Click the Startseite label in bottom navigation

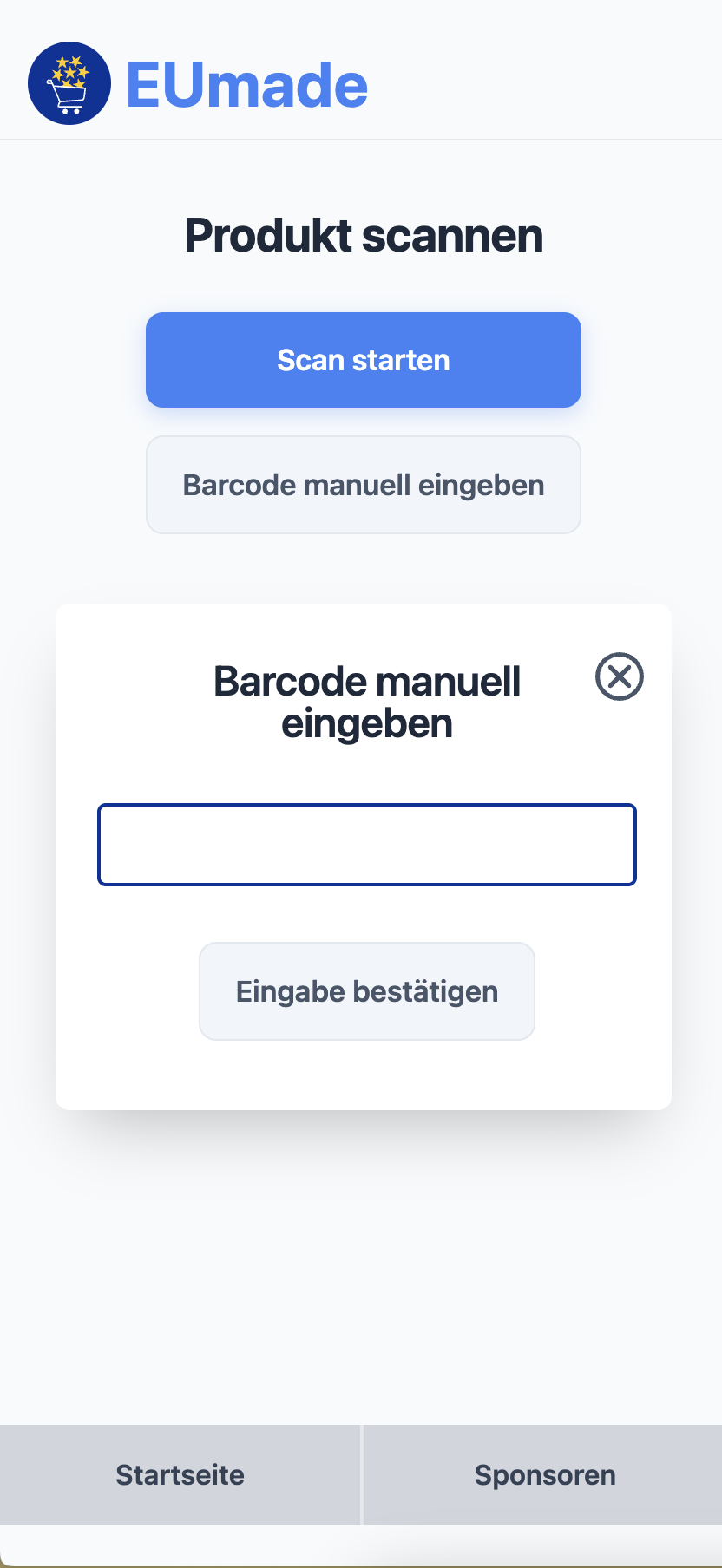(180, 1474)
